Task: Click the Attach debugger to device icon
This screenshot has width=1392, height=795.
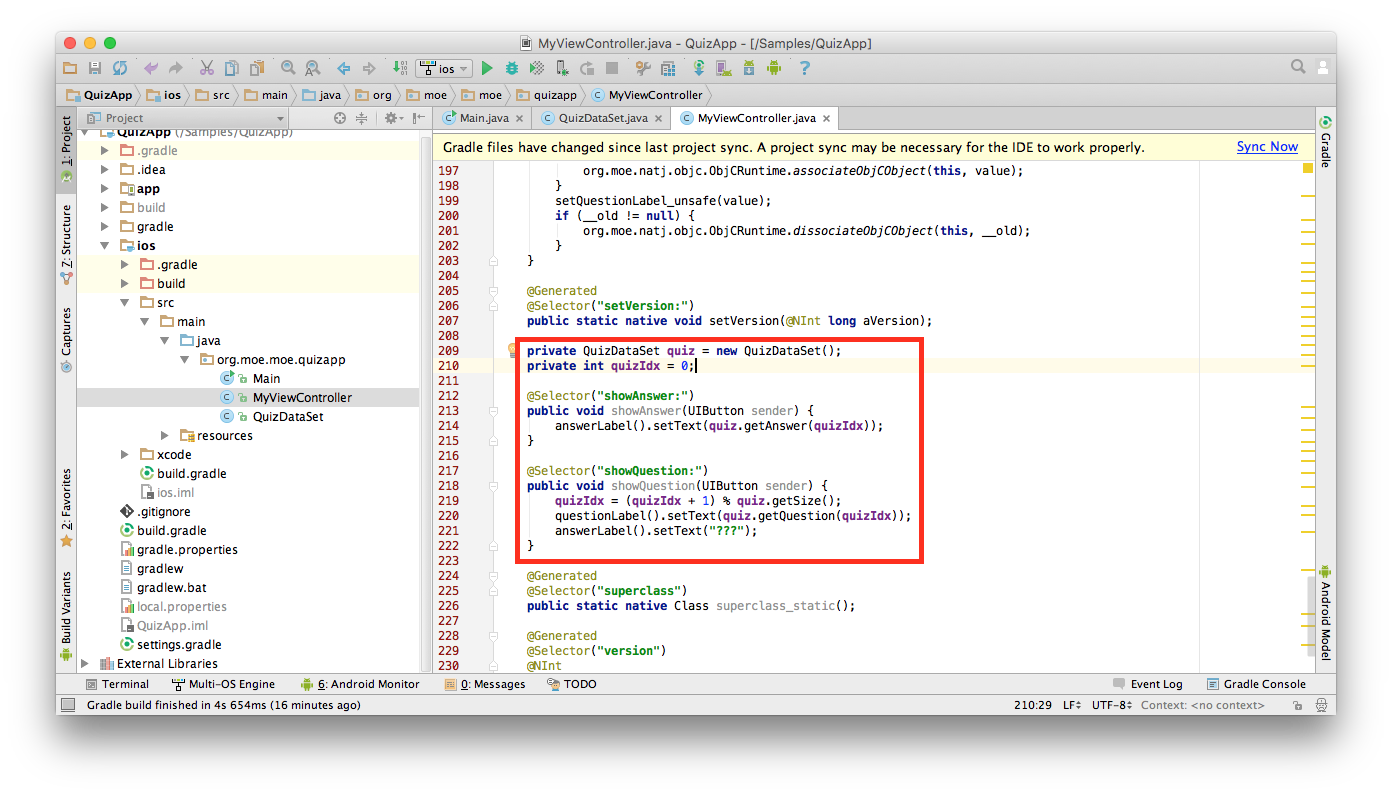Action: coord(562,68)
